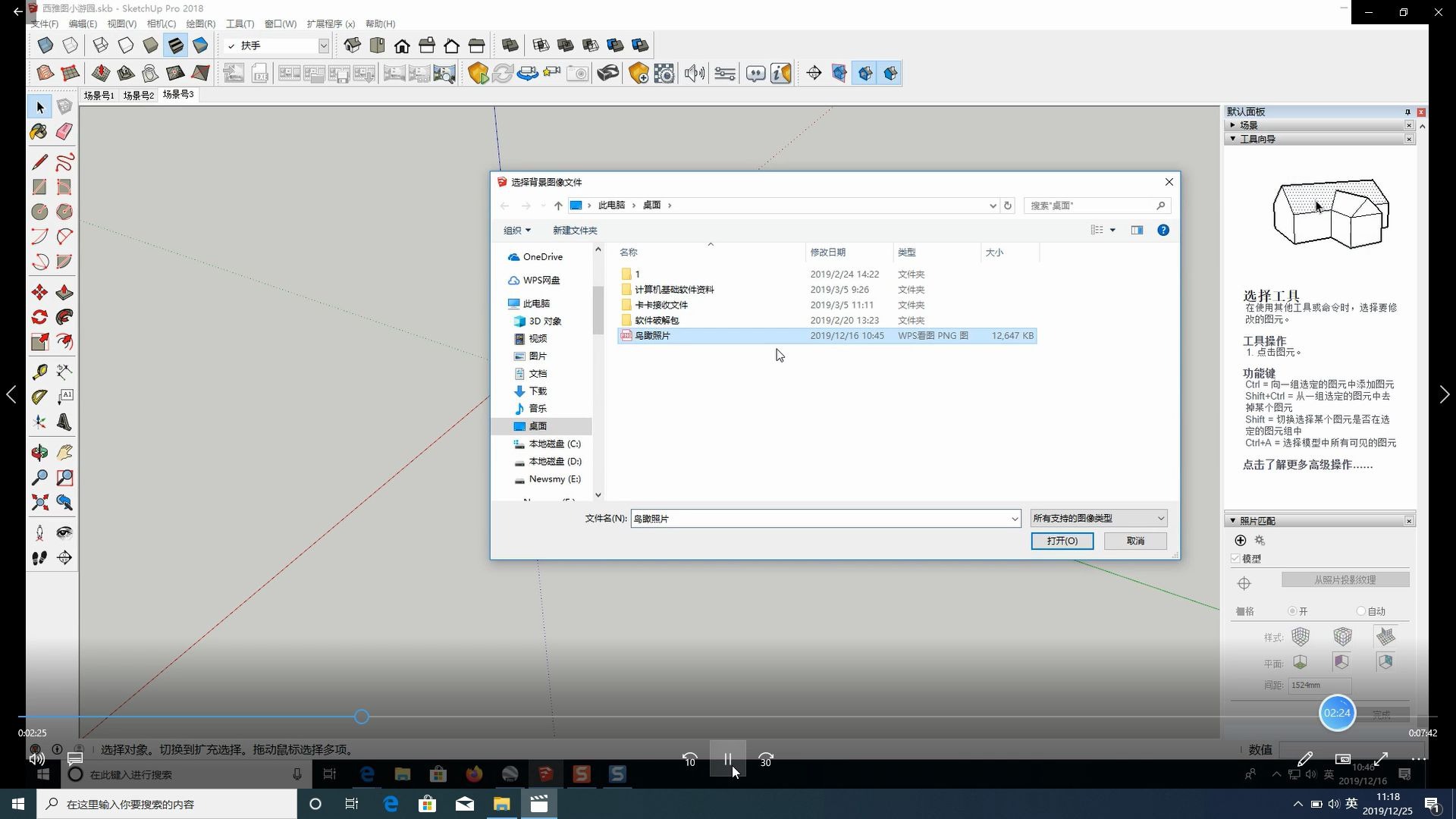Click the 打开(O) button

[1062, 541]
